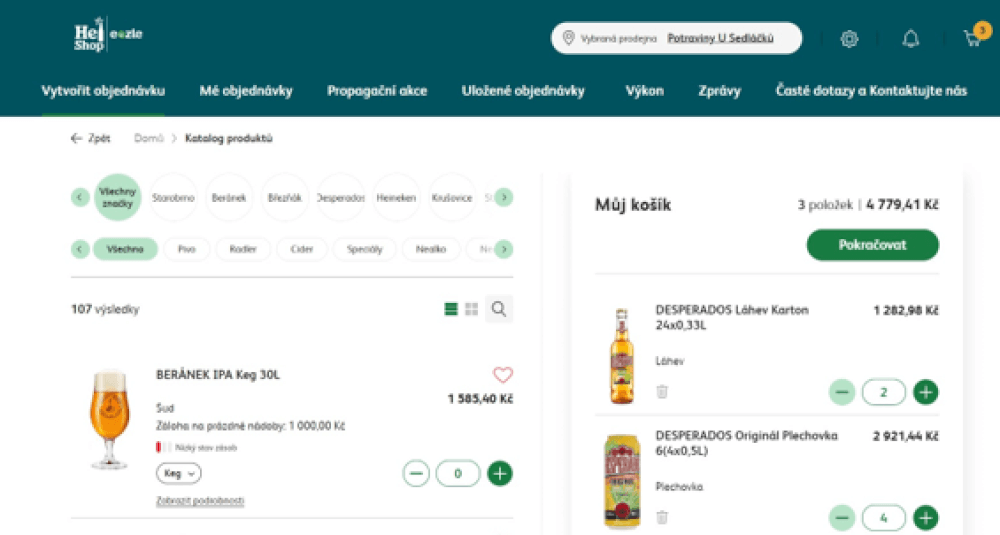The width and height of the screenshot is (1000, 535).
Task: Filter by Desperados brand
Action: (x=341, y=198)
